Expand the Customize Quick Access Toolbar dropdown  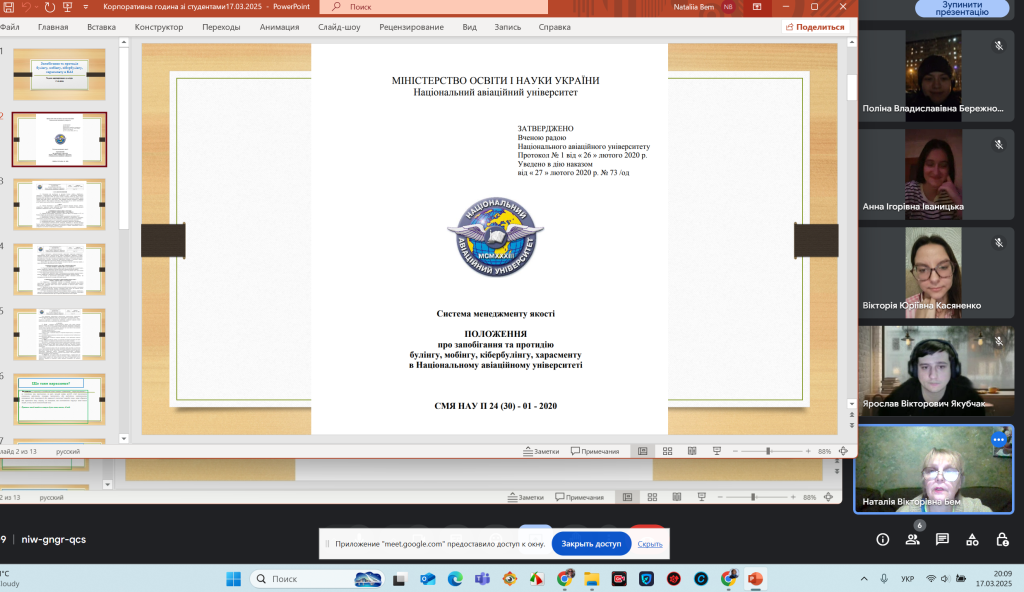point(87,7)
